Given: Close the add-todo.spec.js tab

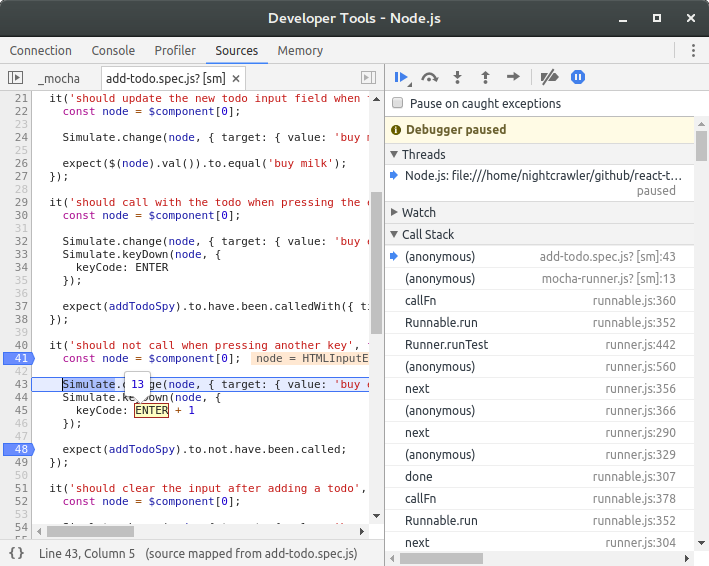Looking at the screenshot, I should click(236, 79).
